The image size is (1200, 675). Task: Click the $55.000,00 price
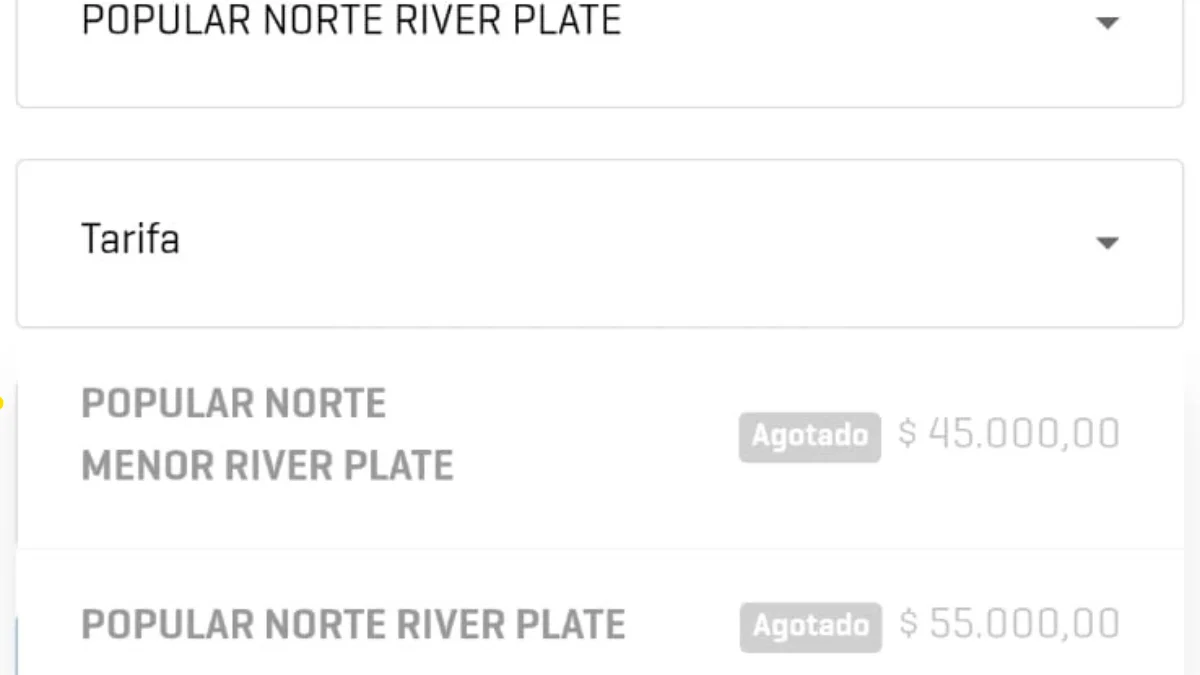click(x=1009, y=624)
